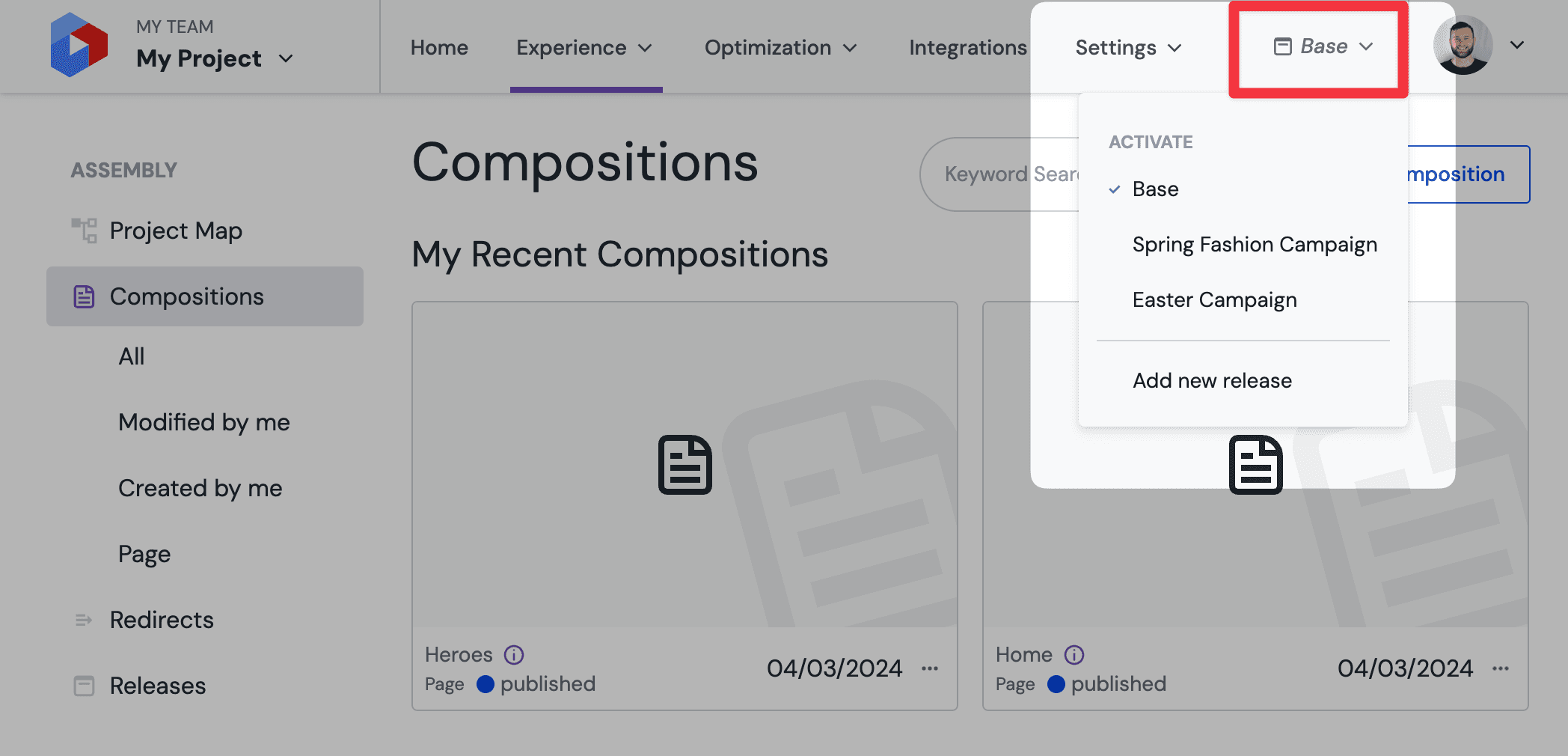Image resolution: width=1568 pixels, height=756 pixels.
Task: Show info for Home composition
Action: (x=1074, y=655)
